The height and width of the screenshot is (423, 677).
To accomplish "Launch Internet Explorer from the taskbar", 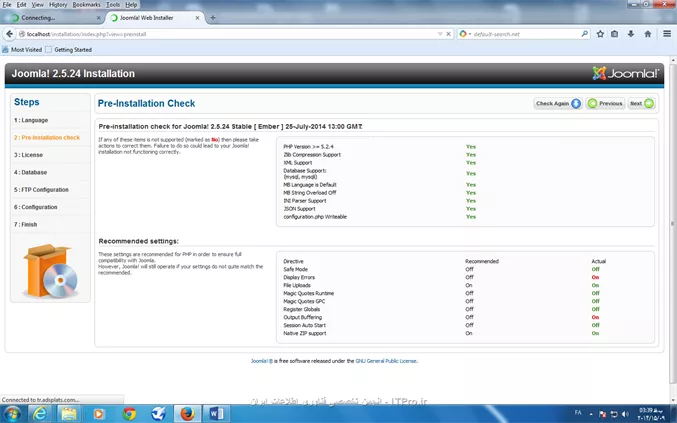I will [40, 414].
